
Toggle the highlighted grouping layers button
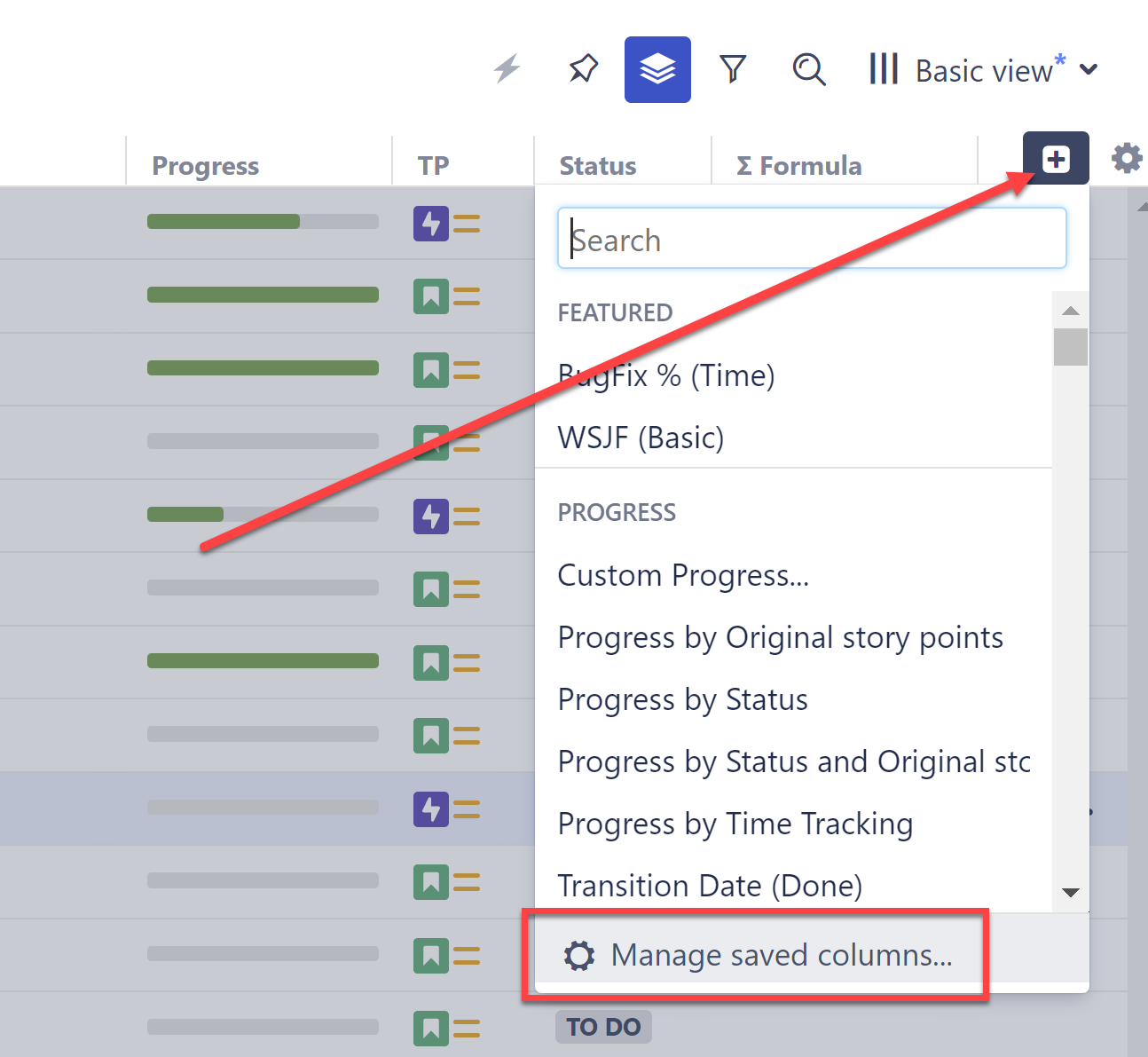(x=657, y=68)
